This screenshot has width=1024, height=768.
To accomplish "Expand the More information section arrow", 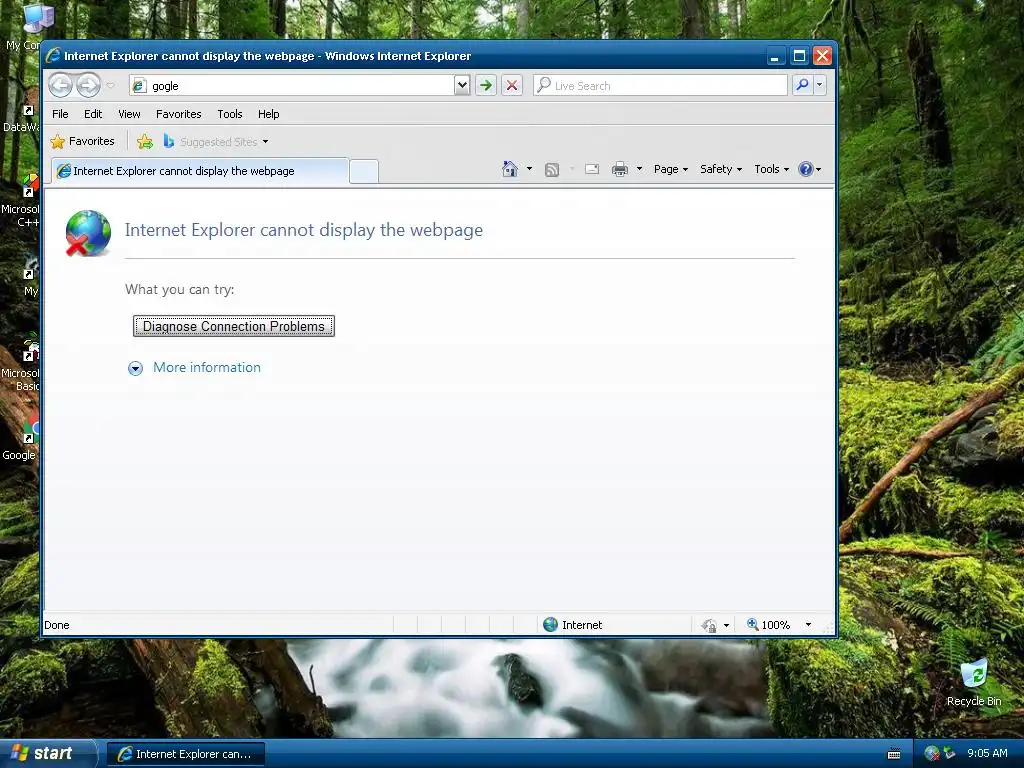I will coord(135,368).
